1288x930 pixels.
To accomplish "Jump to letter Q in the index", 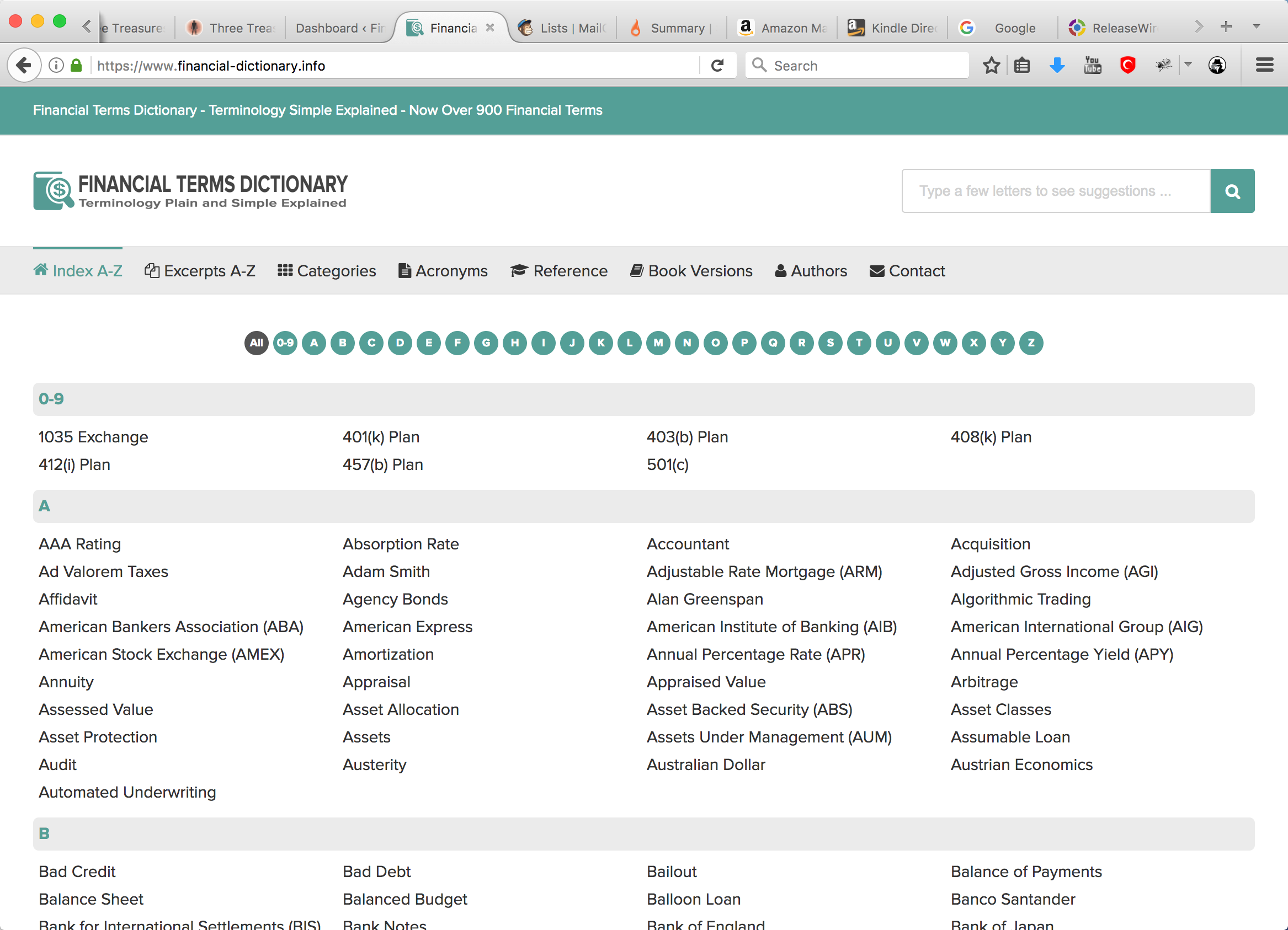I will 773,343.
